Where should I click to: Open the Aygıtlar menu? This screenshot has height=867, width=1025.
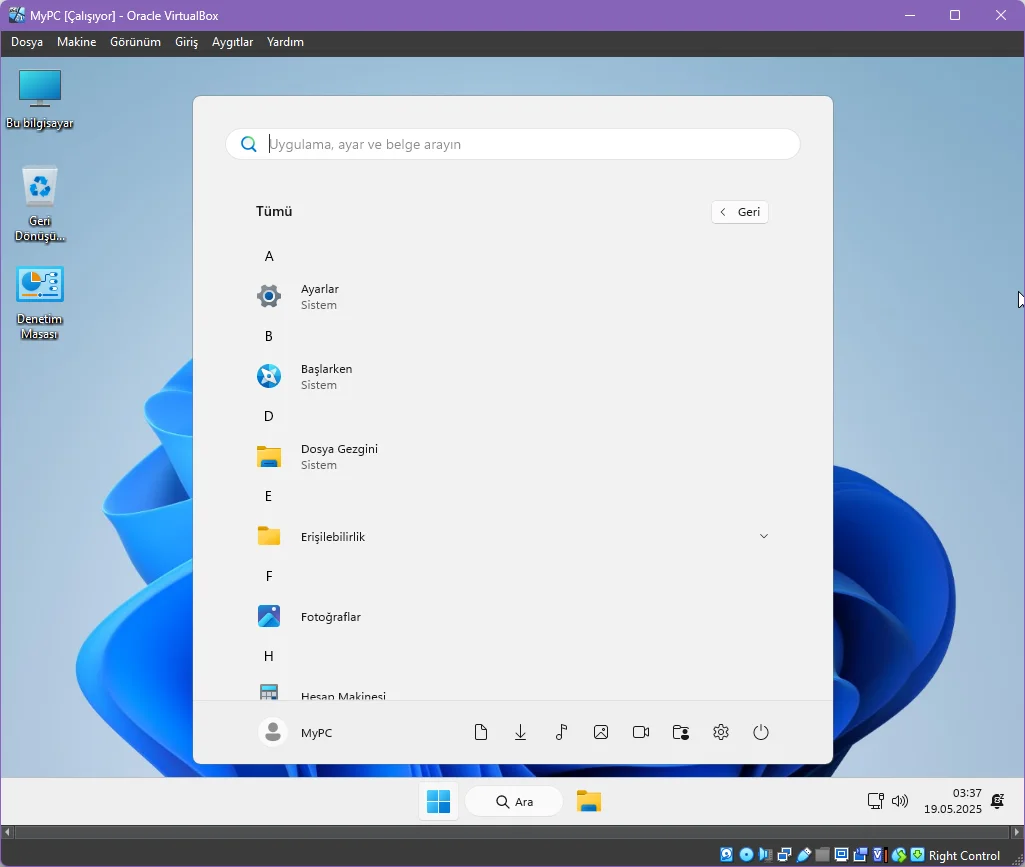232,42
